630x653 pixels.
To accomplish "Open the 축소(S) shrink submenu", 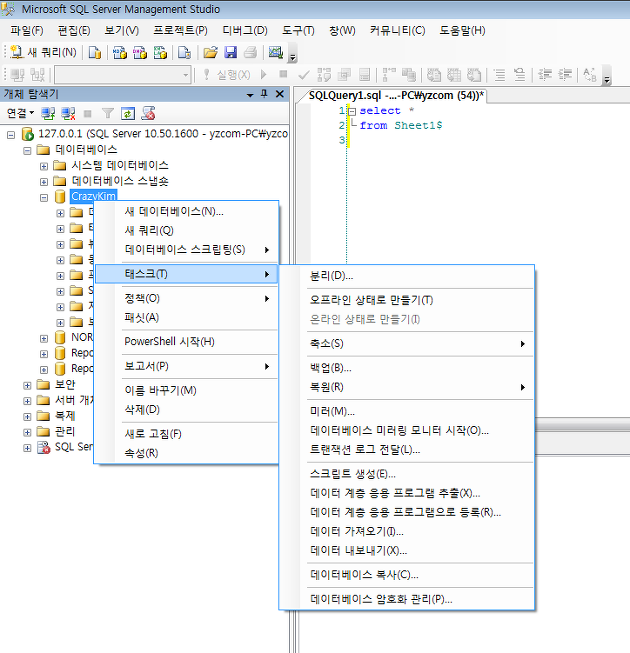I will coord(406,344).
